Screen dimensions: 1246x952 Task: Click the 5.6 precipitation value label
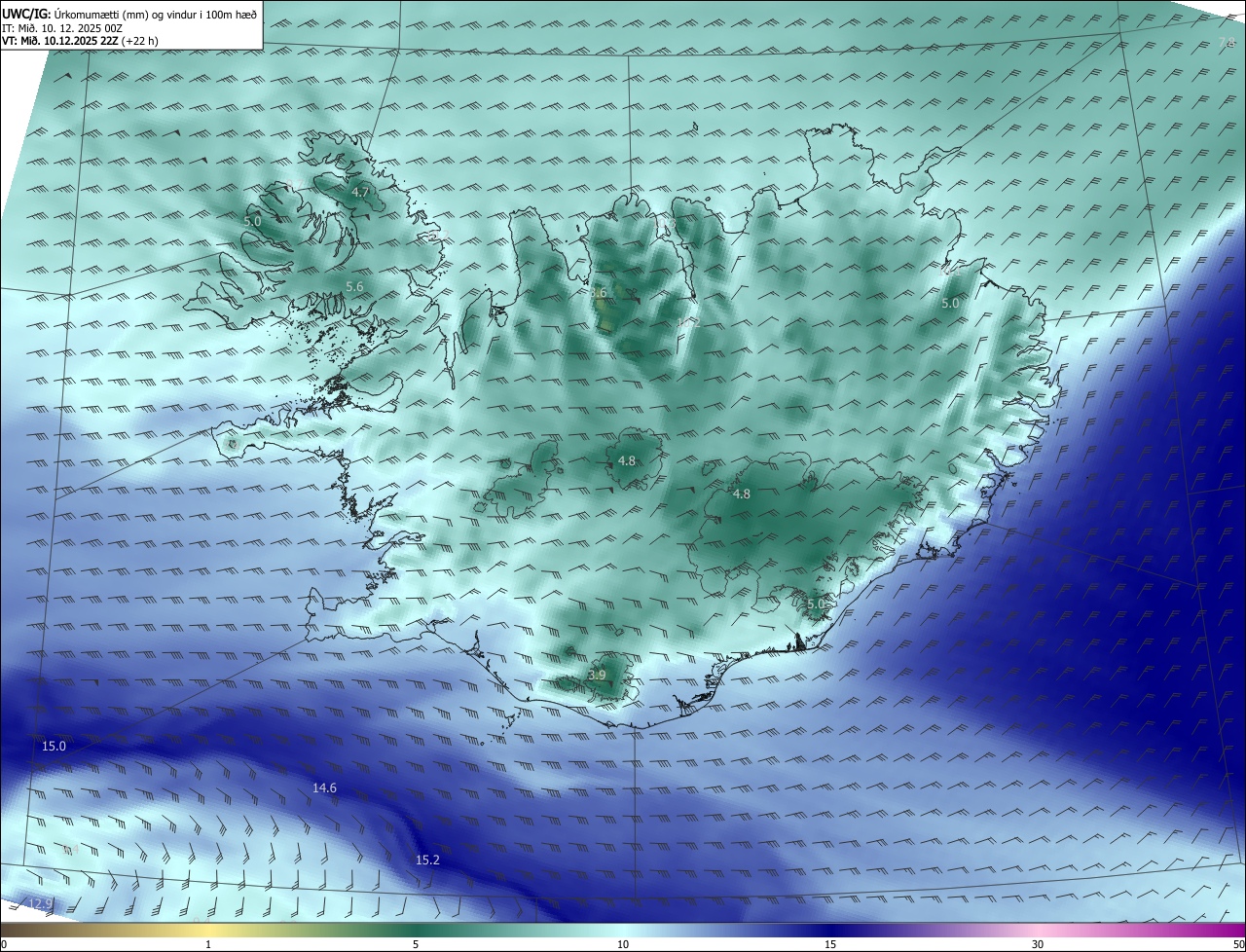tap(354, 287)
